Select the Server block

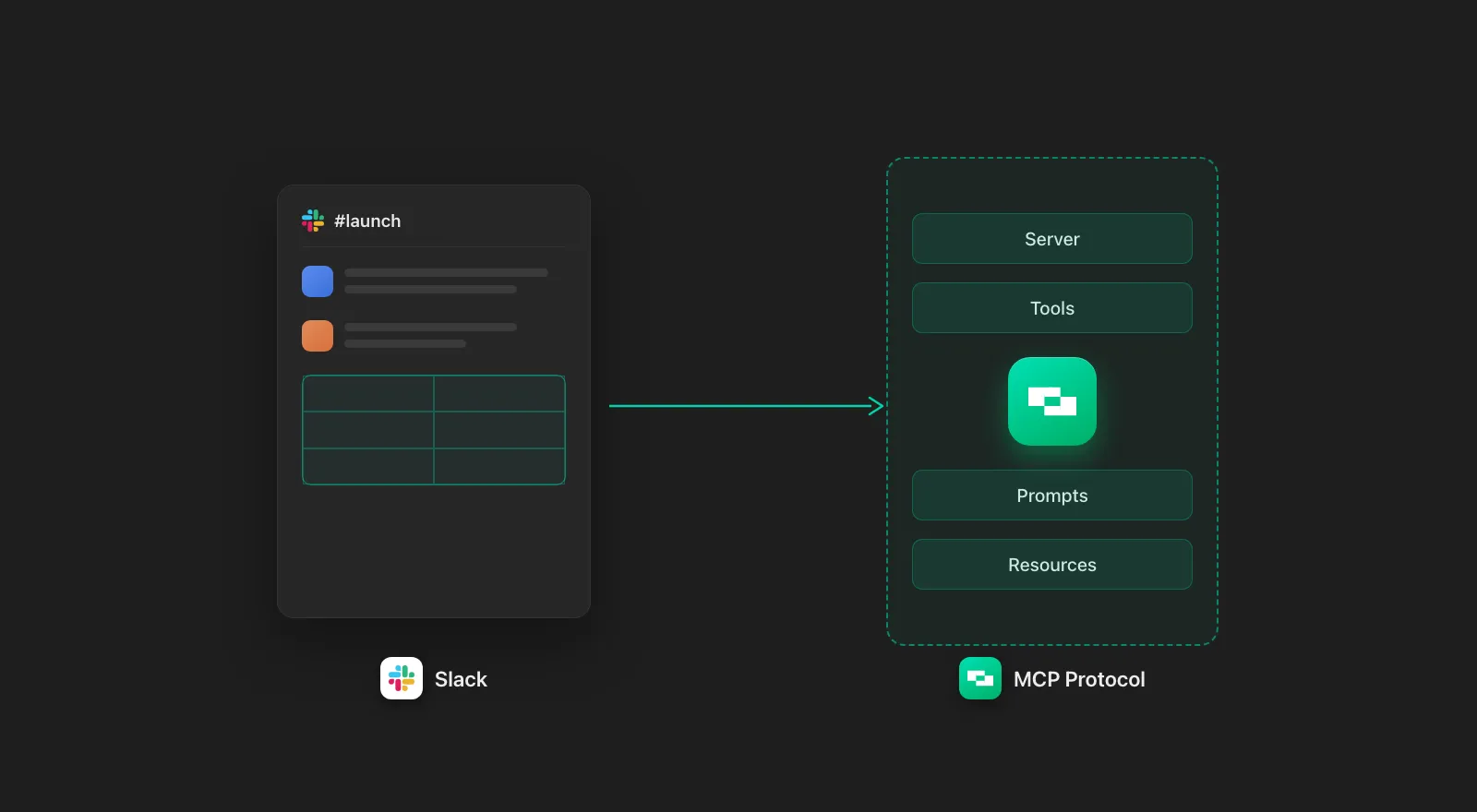click(x=1052, y=239)
